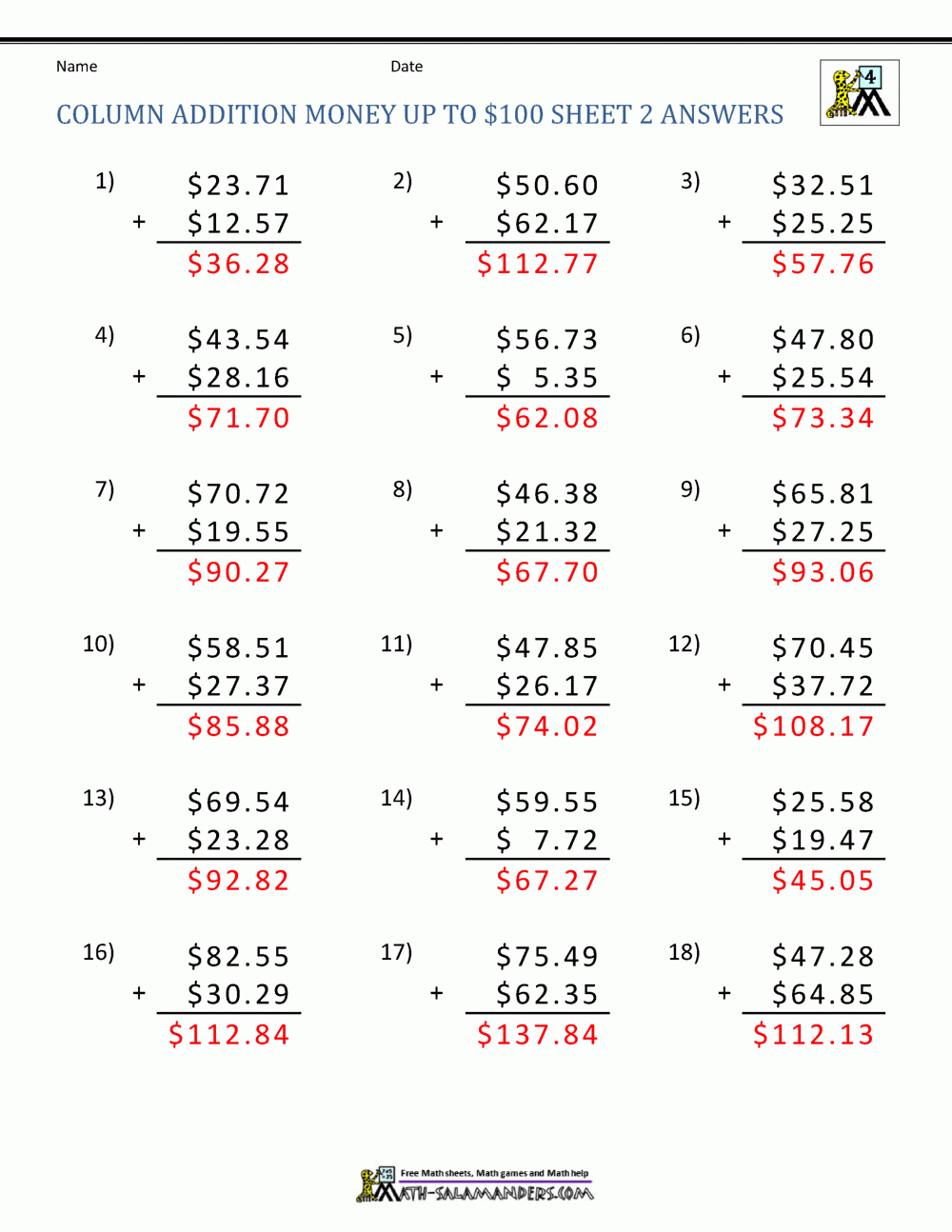This screenshot has height=1232, width=952.
Task: Click the problem number 16) label
Action: pos(98,952)
